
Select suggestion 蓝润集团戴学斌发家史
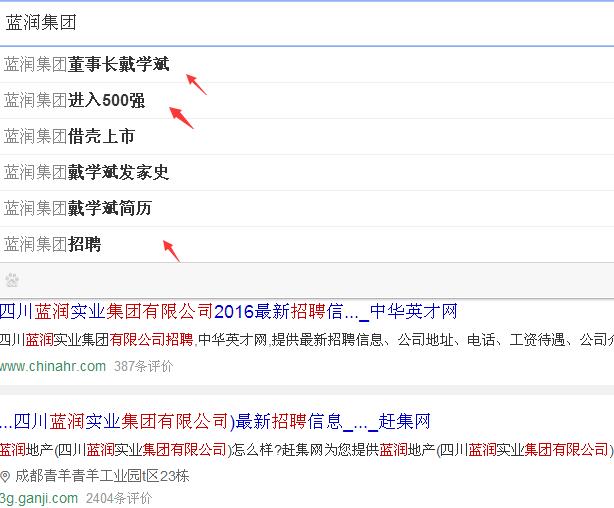click(87, 173)
